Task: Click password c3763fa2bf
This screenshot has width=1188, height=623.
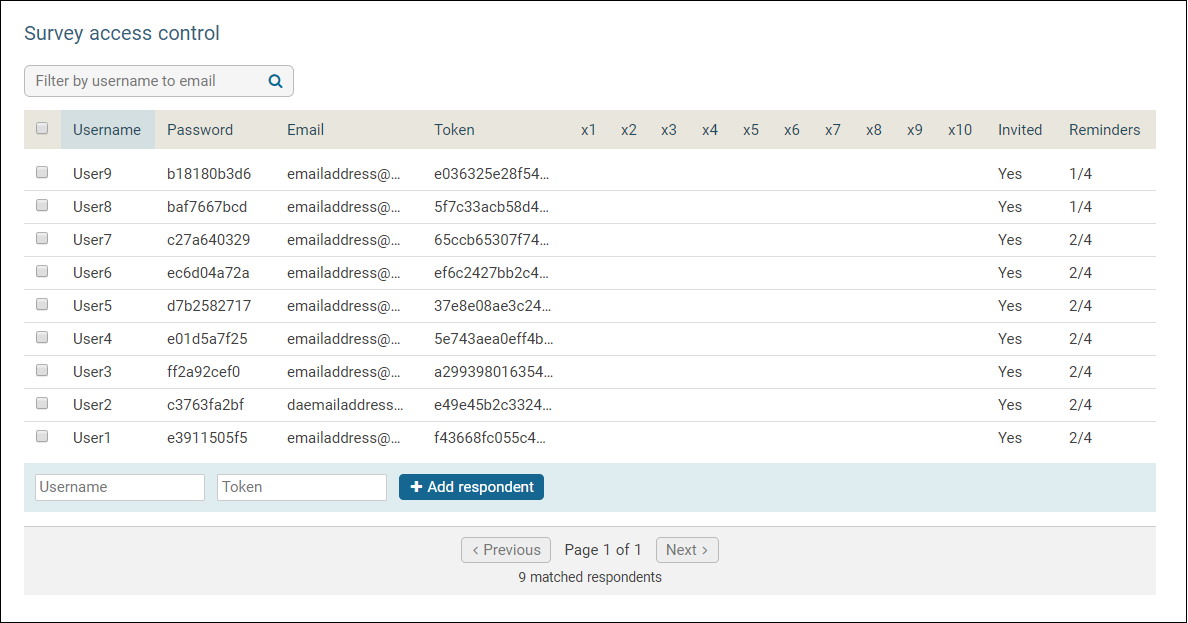Action: pos(205,405)
